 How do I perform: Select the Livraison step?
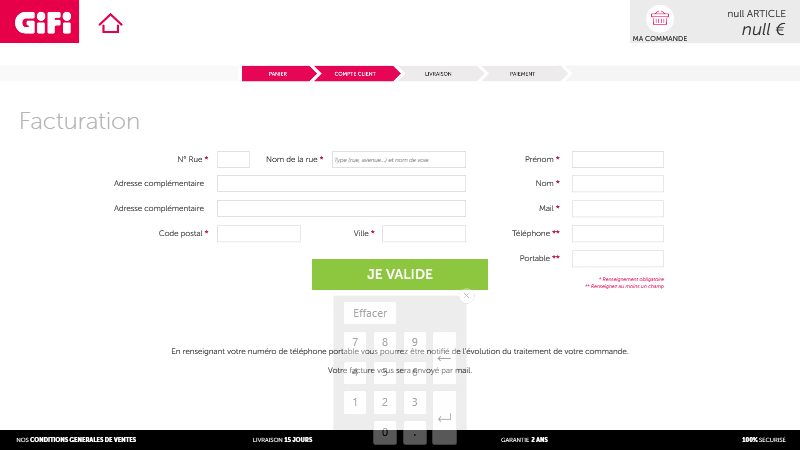[438, 73]
